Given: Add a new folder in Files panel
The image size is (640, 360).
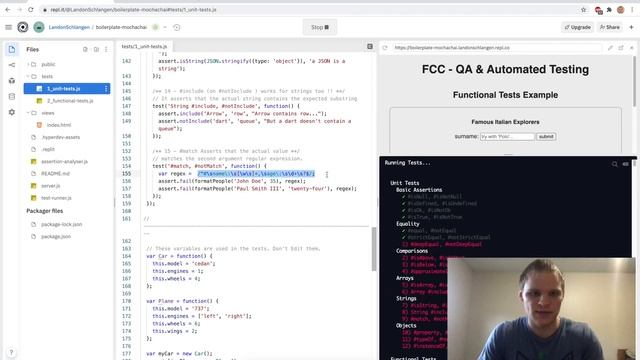Looking at the screenshot, I should point(96,49).
